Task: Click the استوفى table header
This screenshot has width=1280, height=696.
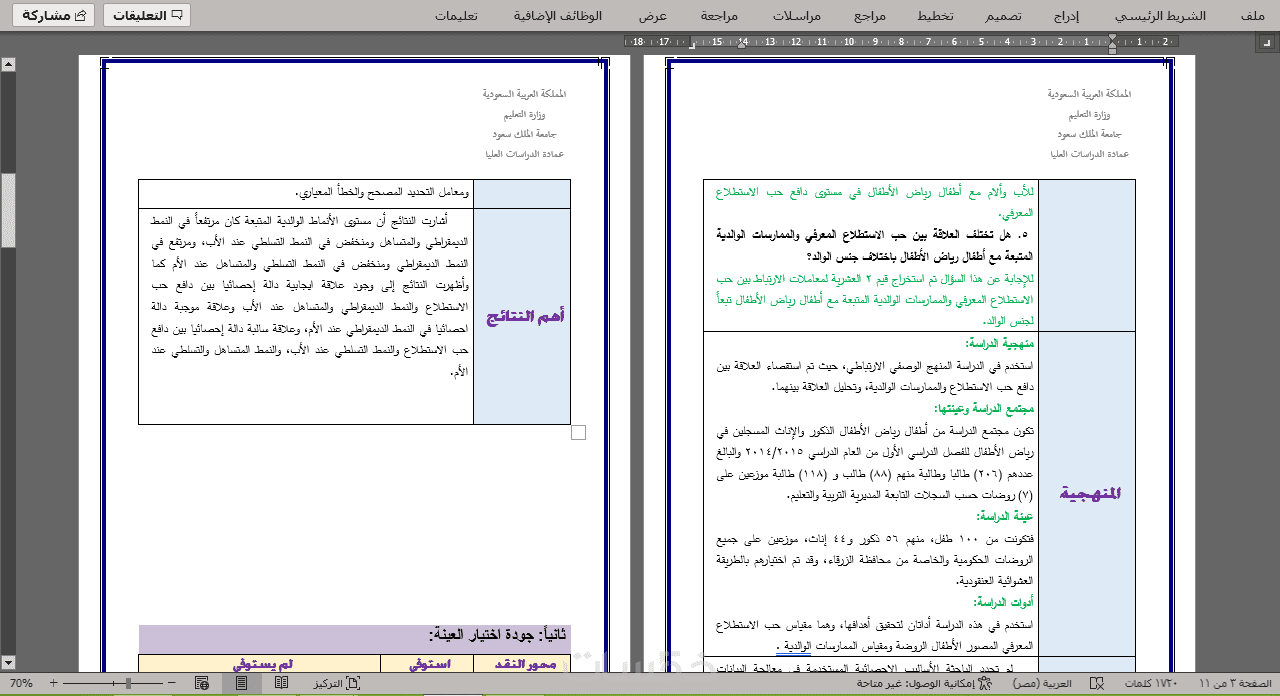Action: pos(427,663)
